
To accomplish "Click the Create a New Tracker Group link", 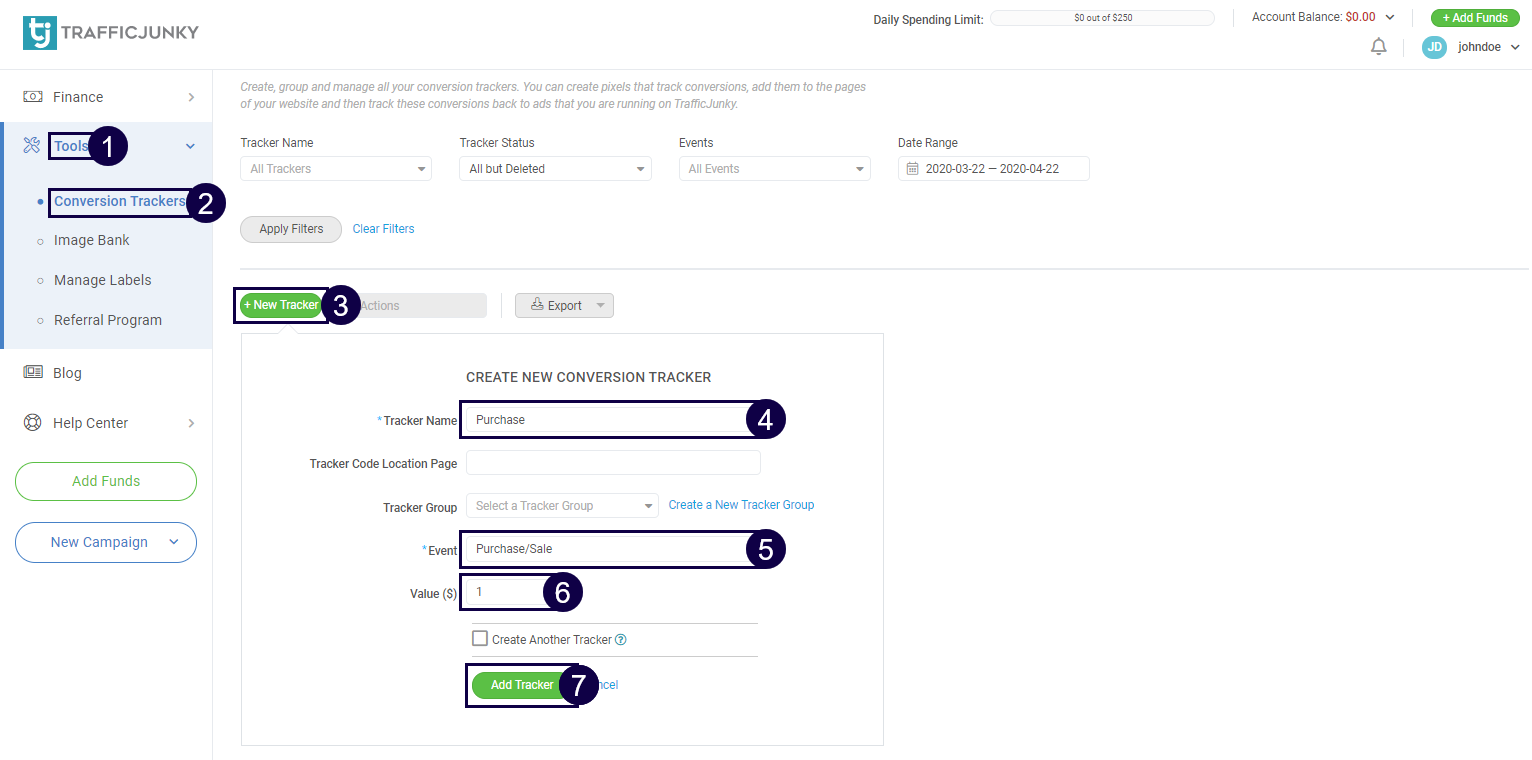I will [741, 505].
